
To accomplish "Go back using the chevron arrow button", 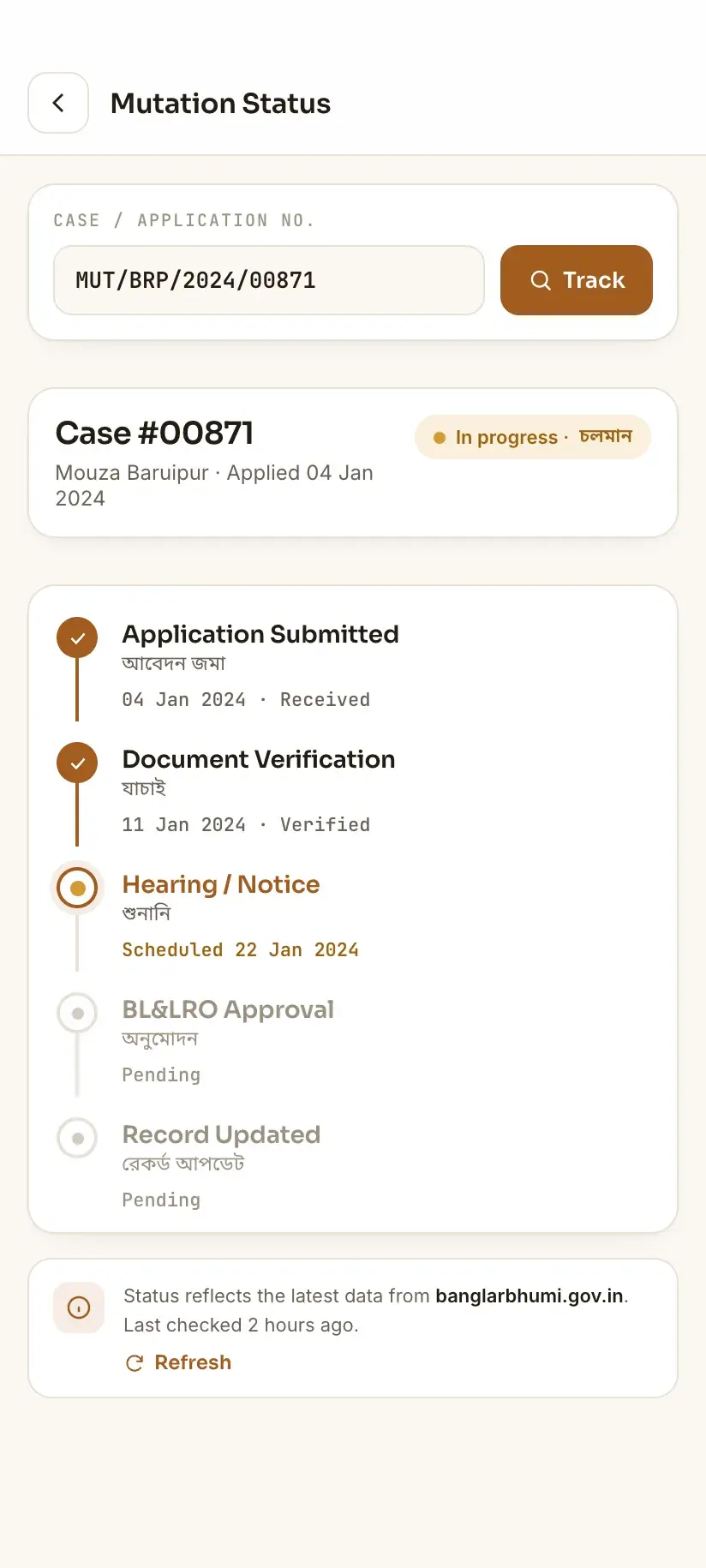I will pyautogui.click(x=58, y=103).
